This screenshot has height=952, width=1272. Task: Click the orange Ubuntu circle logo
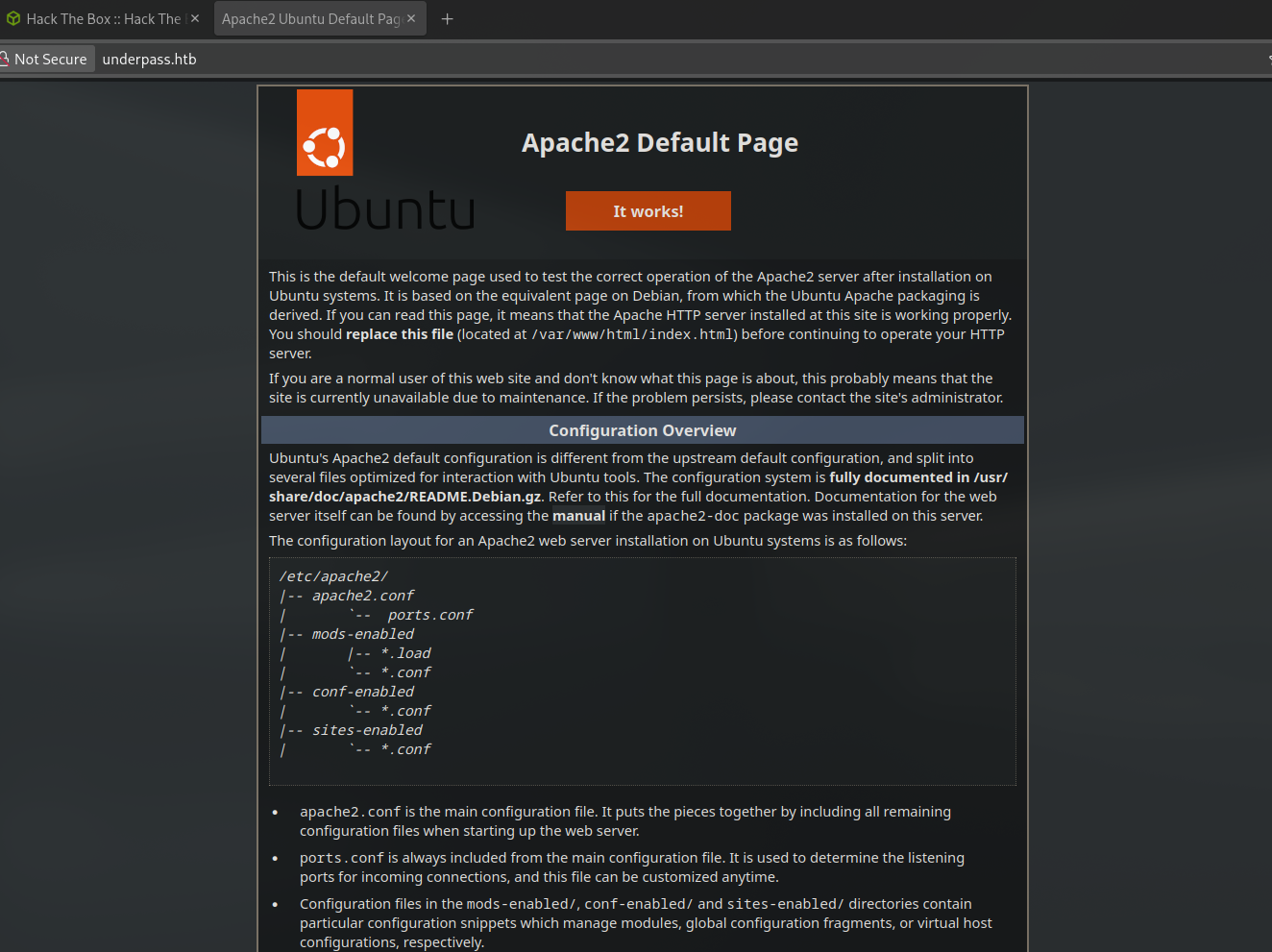point(325,134)
